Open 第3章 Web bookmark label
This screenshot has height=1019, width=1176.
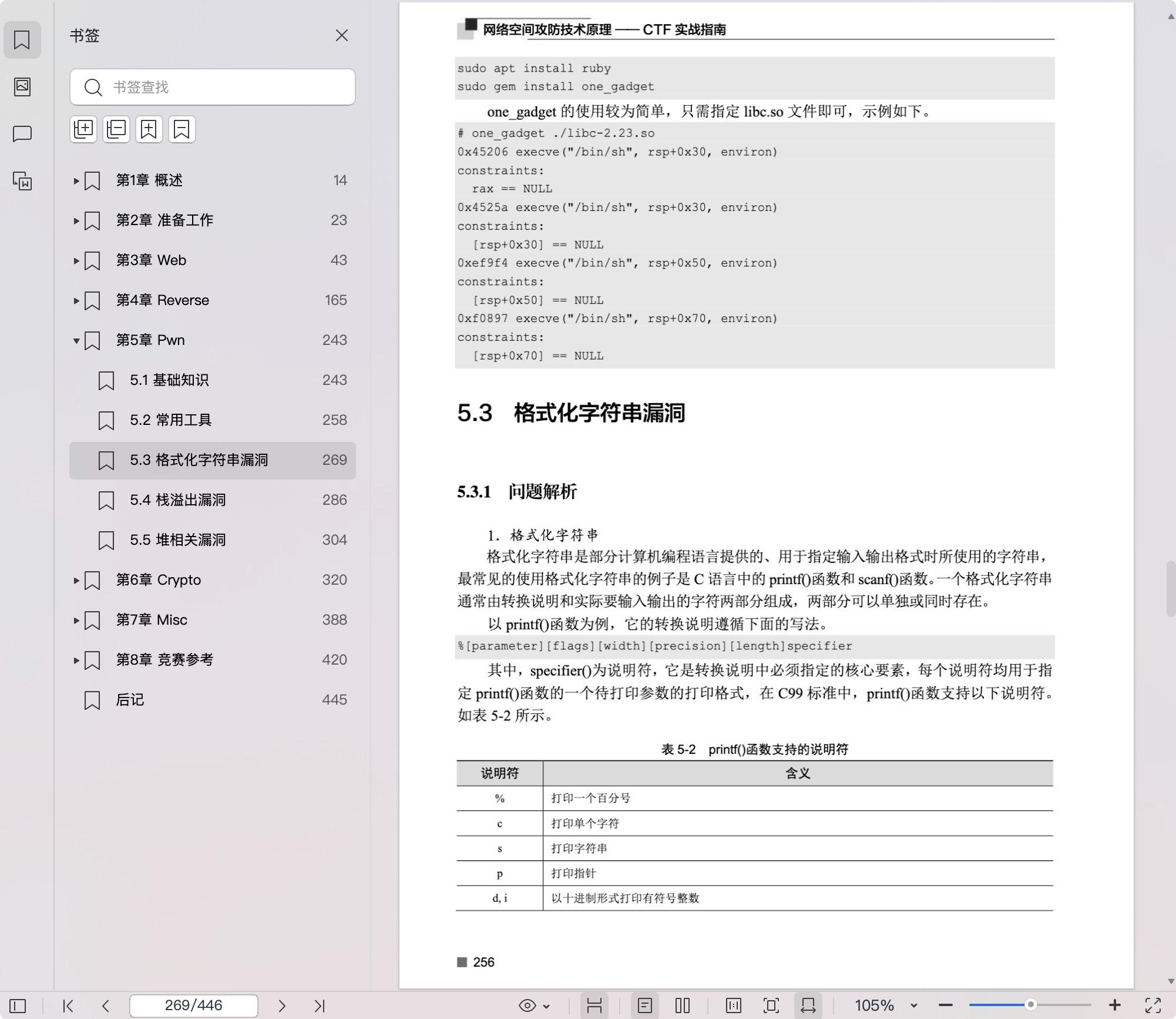click(x=151, y=260)
